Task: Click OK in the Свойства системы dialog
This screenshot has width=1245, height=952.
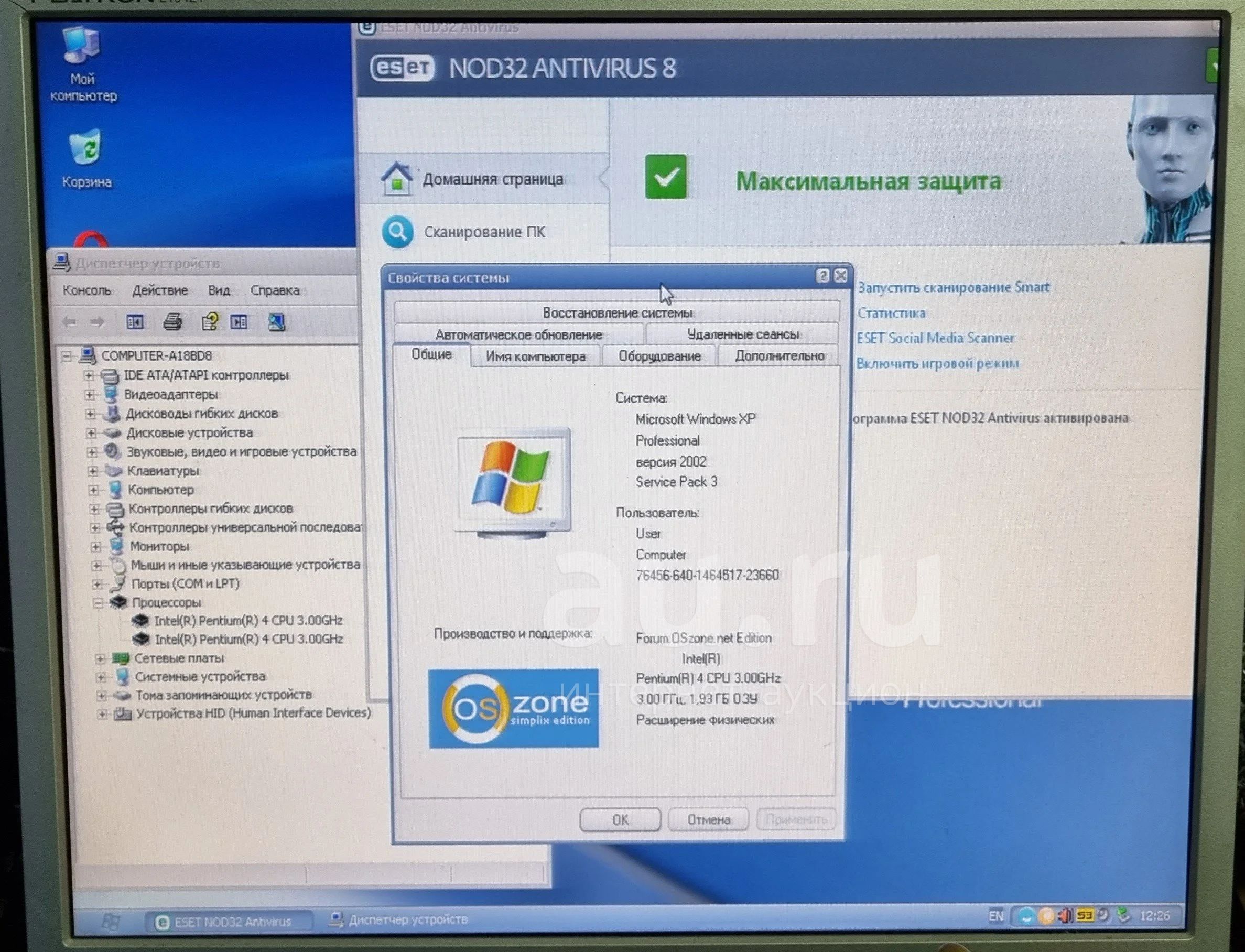Action: coord(620,819)
